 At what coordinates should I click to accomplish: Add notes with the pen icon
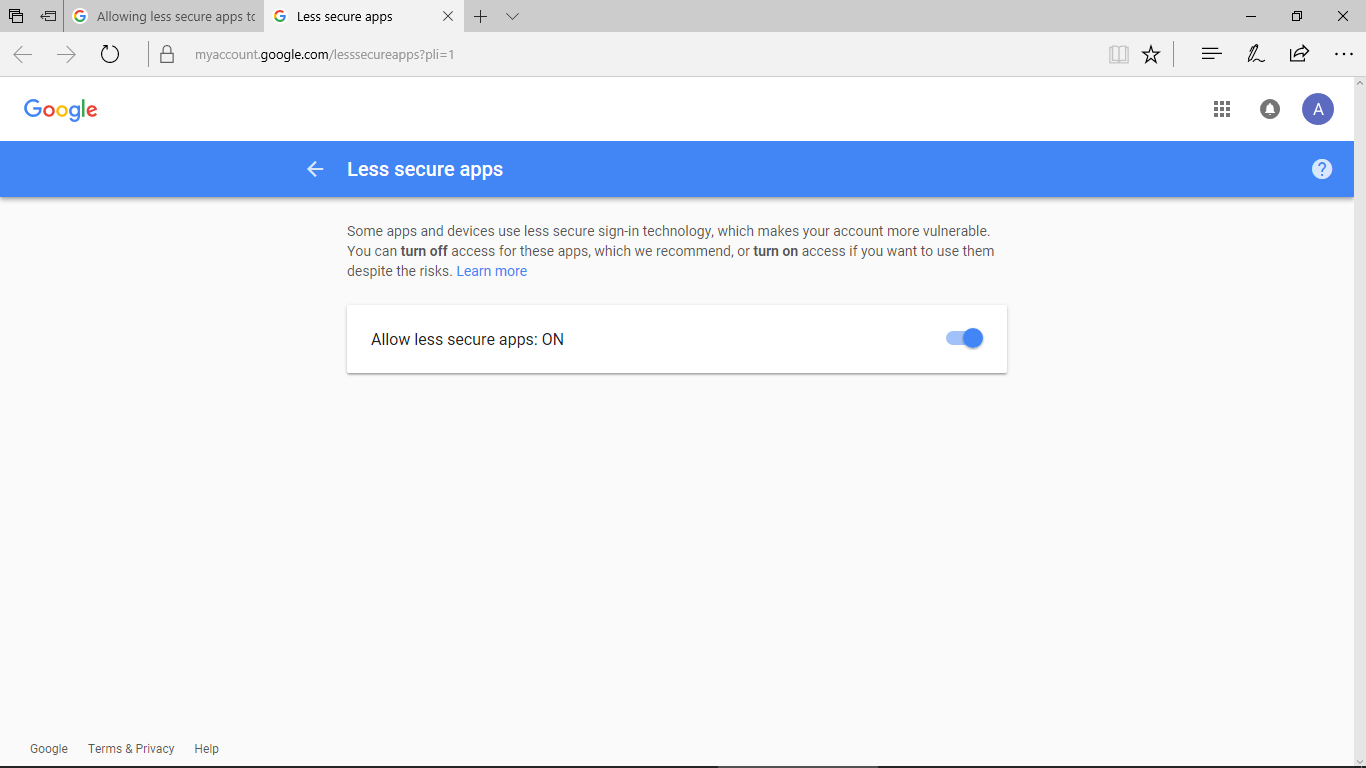tap(1256, 54)
